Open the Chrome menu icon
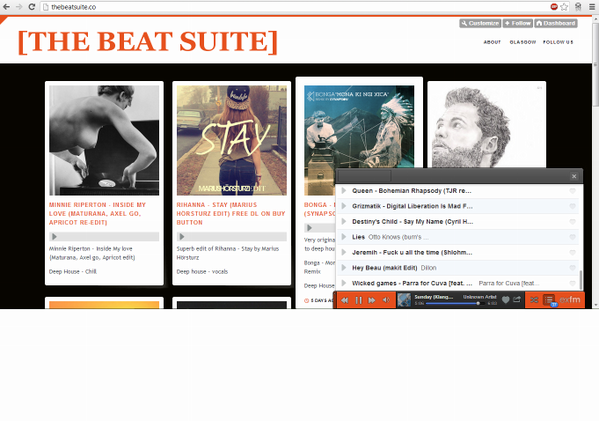The image size is (599, 421). pos(592,7)
